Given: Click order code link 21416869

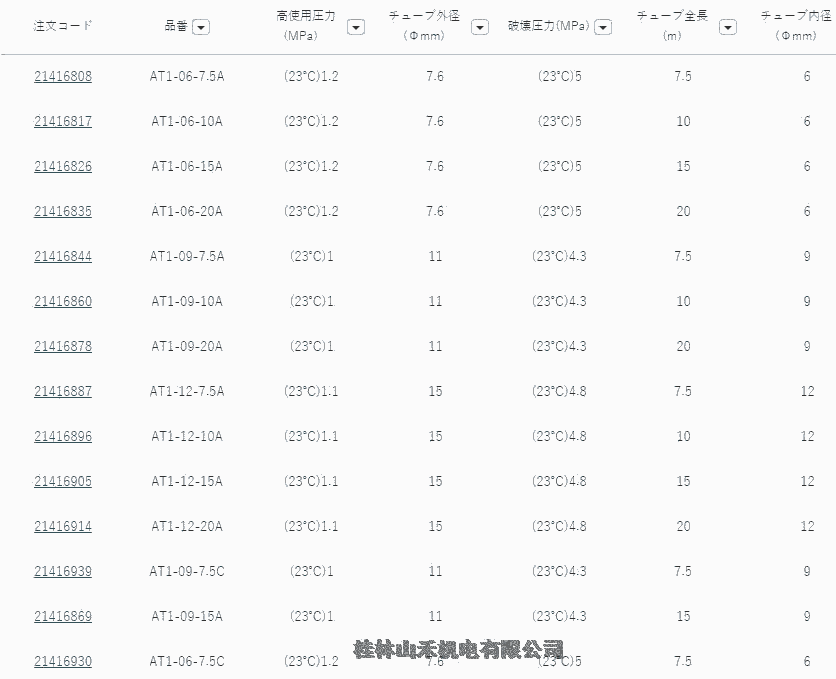Looking at the screenshot, I should click(x=63, y=616).
